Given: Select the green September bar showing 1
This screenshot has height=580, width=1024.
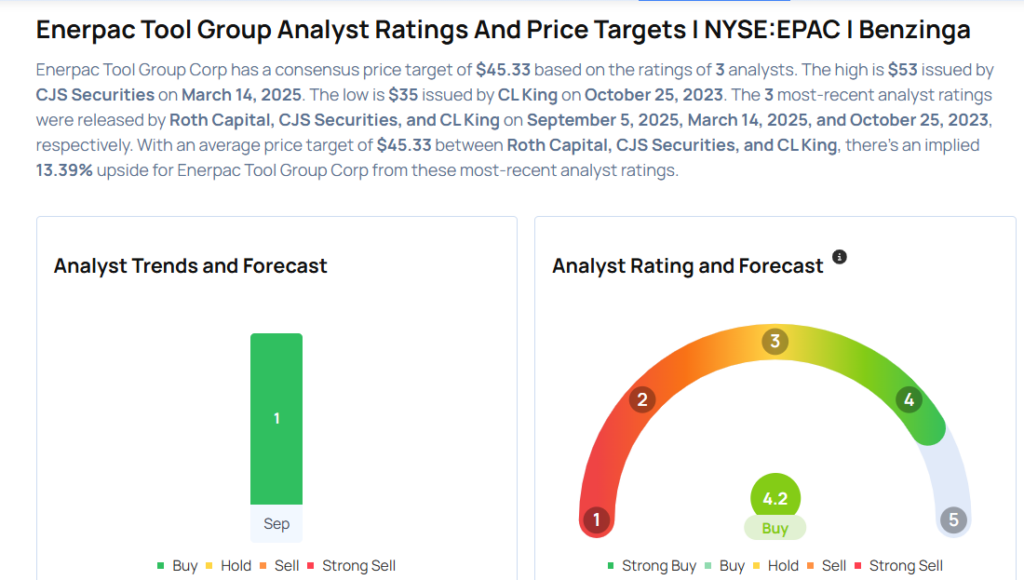Looking at the screenshot, I should [x=276, y=418].
